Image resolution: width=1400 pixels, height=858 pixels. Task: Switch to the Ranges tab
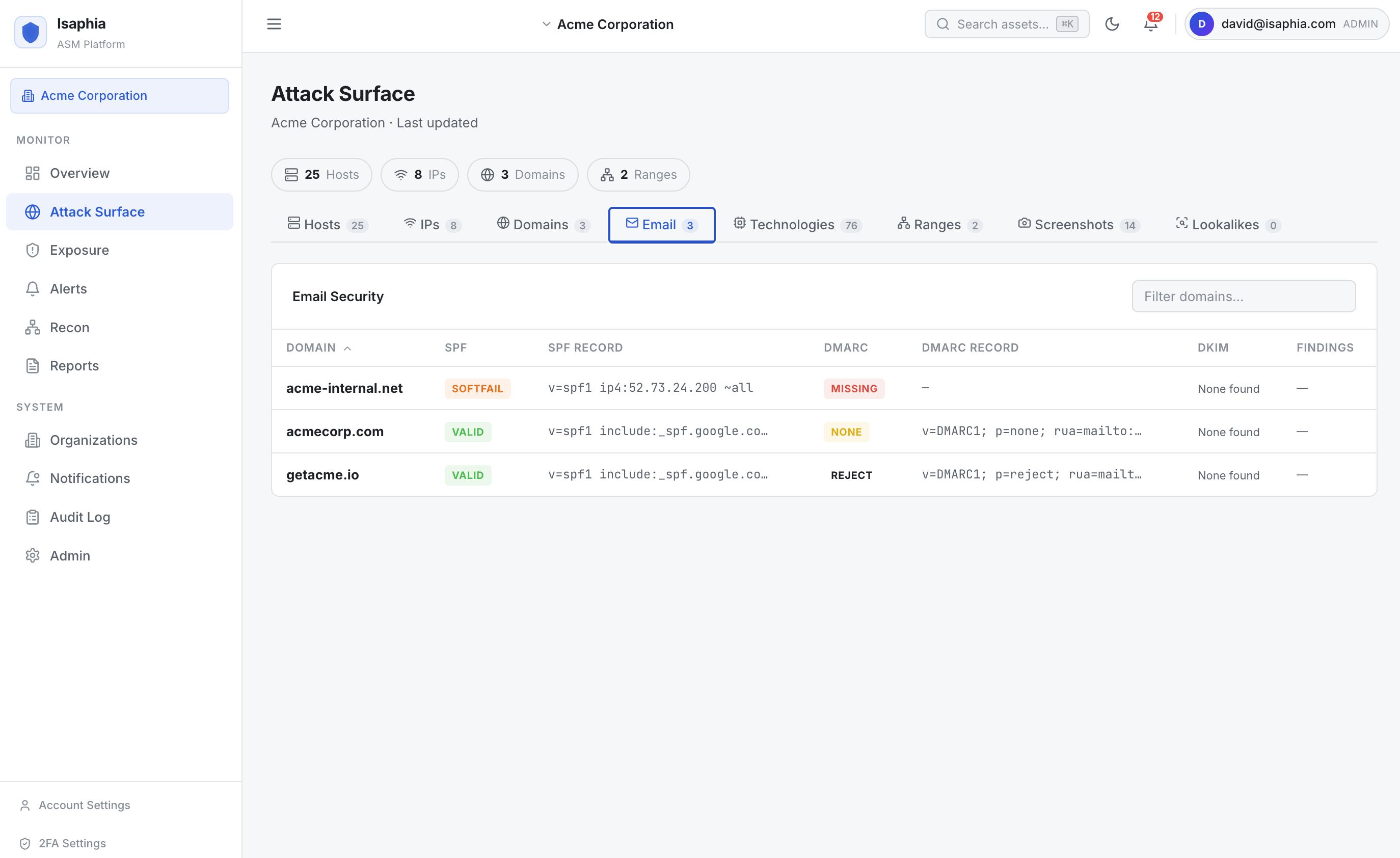pos(940,225)
